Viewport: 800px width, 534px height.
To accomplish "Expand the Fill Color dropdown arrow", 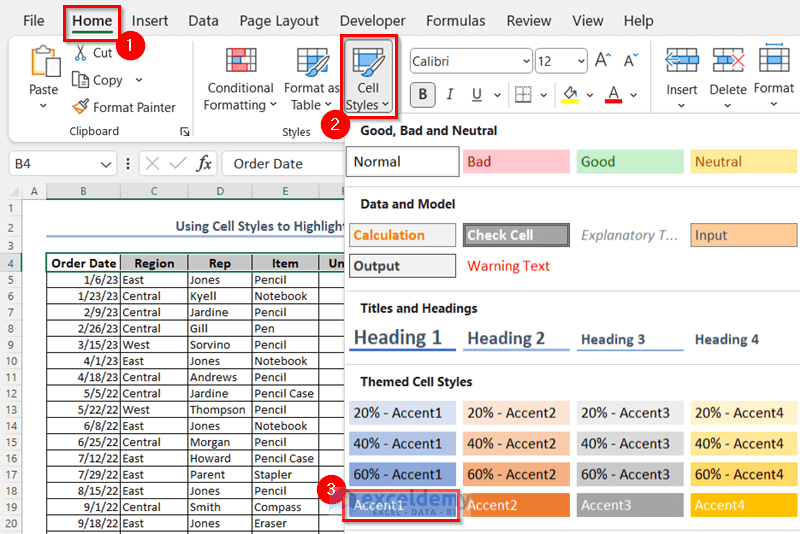I will (x=590, y=95).
